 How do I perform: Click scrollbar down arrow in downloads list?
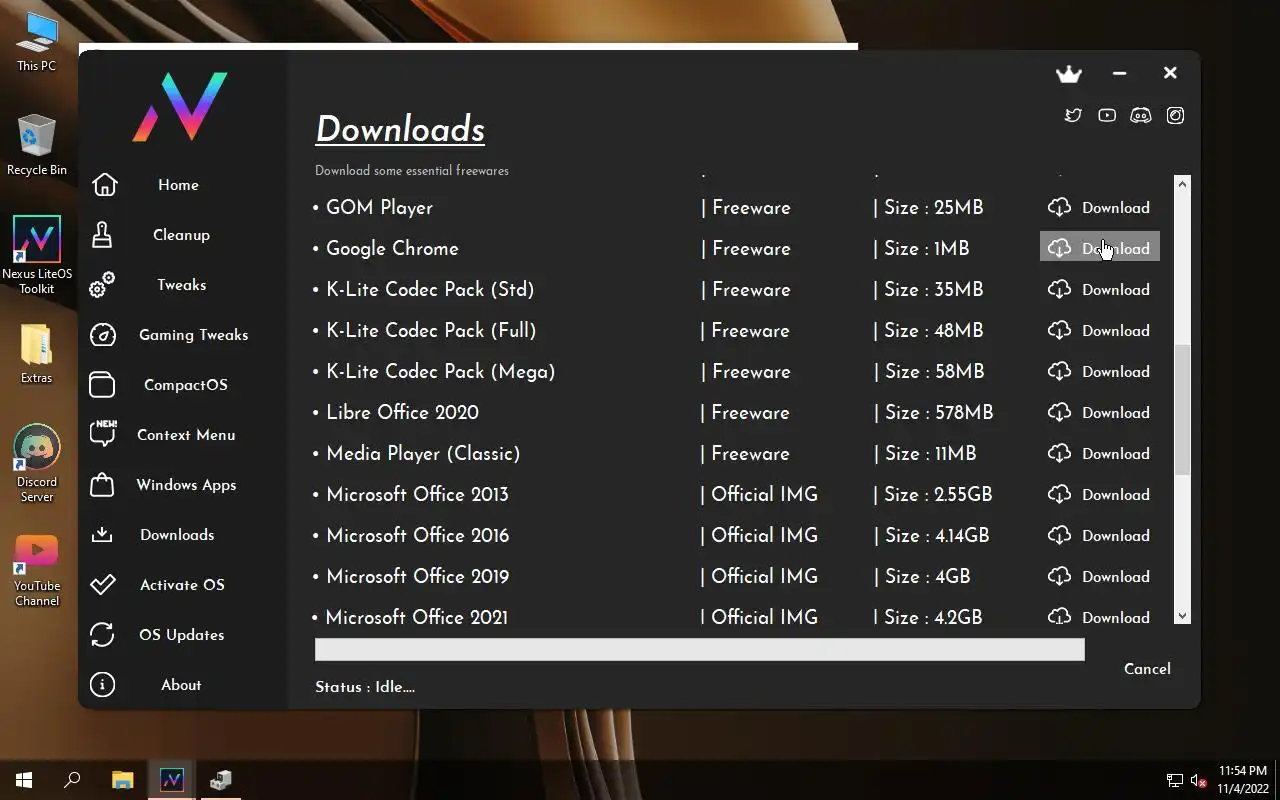[1183, 616]
